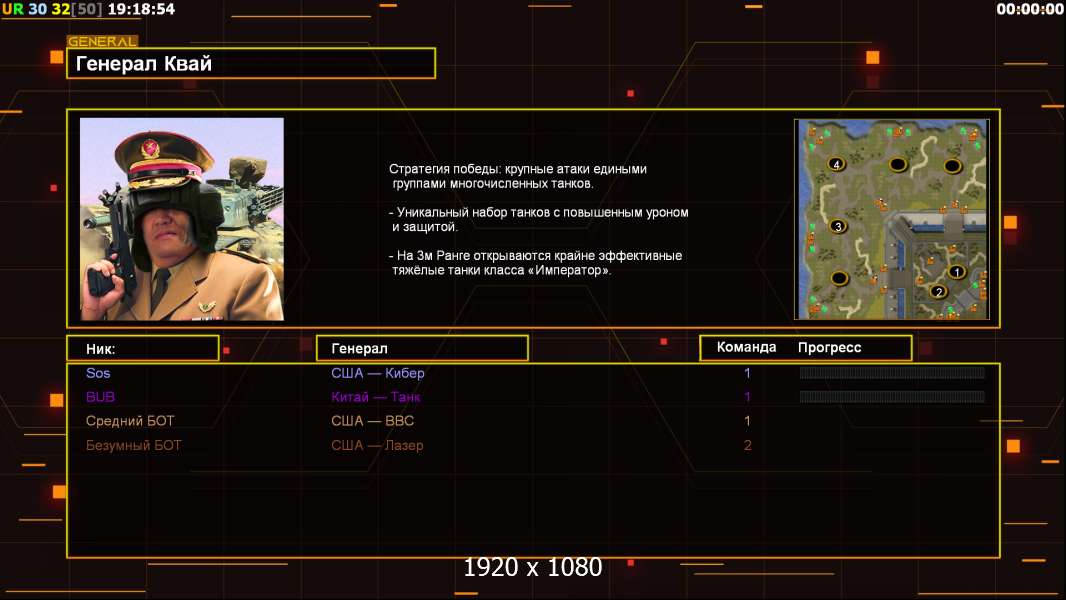This screenshot has width=1066, height=600.
Task: Click the empty start spot below marker 3
Action: 840,278
